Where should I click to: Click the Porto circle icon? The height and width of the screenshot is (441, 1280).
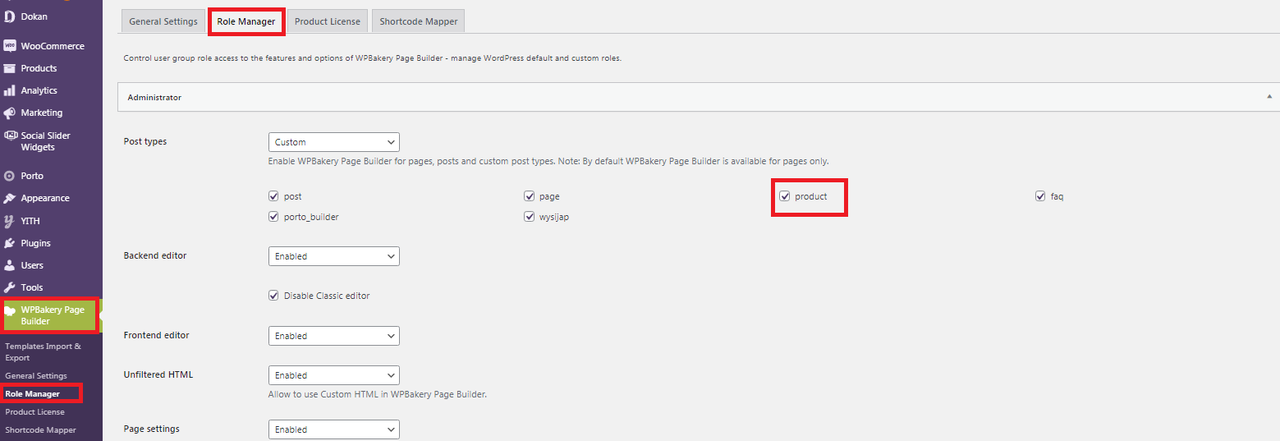tap(9, 176)
